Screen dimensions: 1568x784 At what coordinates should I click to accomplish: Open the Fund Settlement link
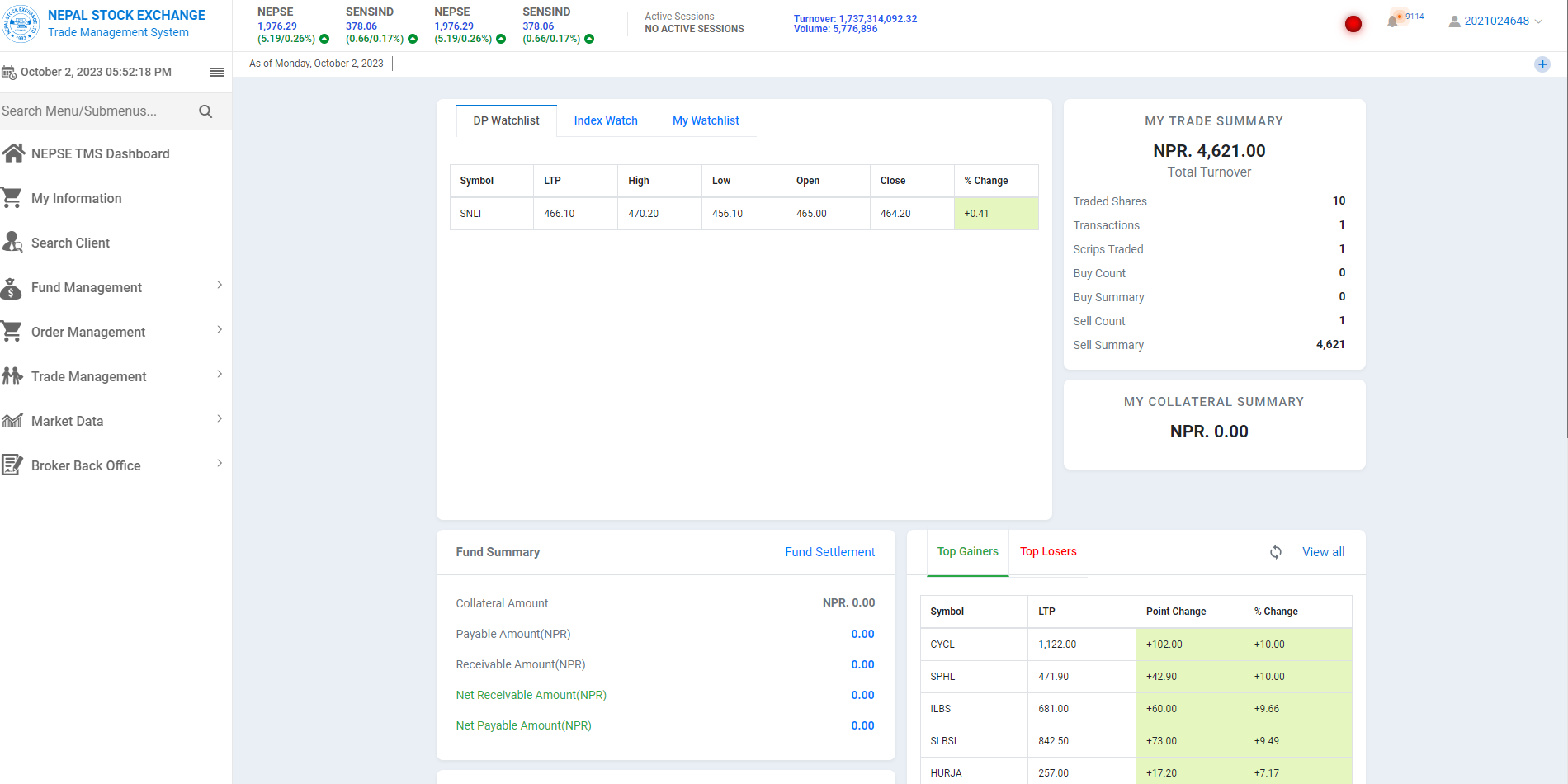829,552
